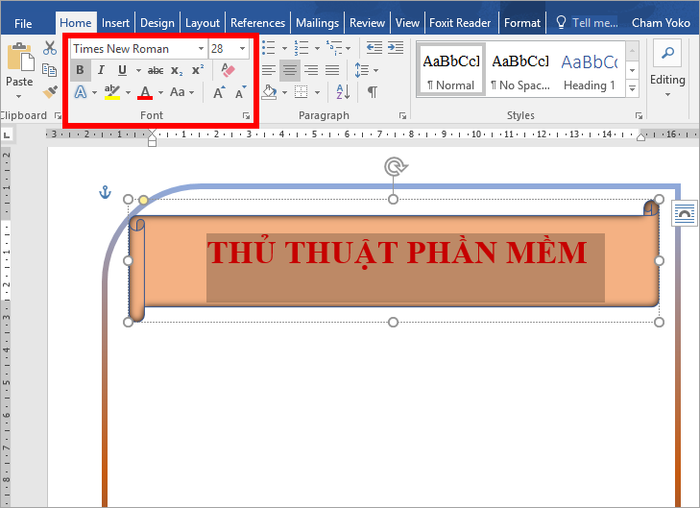This screenshot has height=508, width=700.
Task: Toggle Justify alignment
Action: coord(332,70)
